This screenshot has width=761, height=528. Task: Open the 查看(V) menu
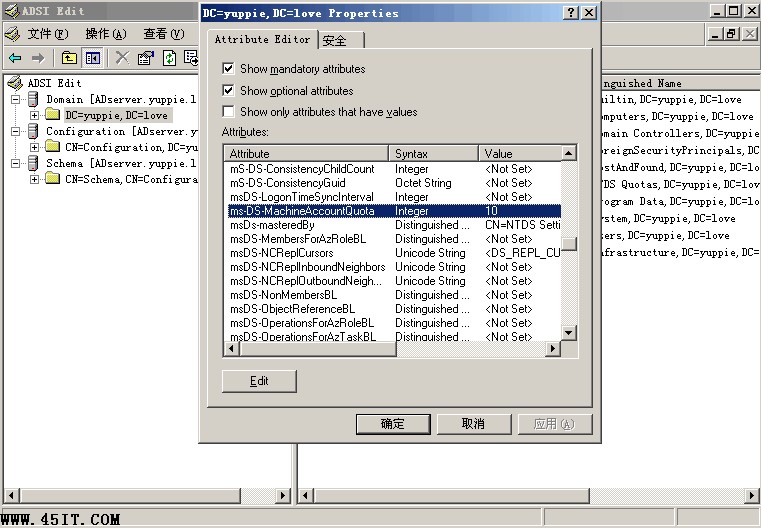[x=164, y=34]
